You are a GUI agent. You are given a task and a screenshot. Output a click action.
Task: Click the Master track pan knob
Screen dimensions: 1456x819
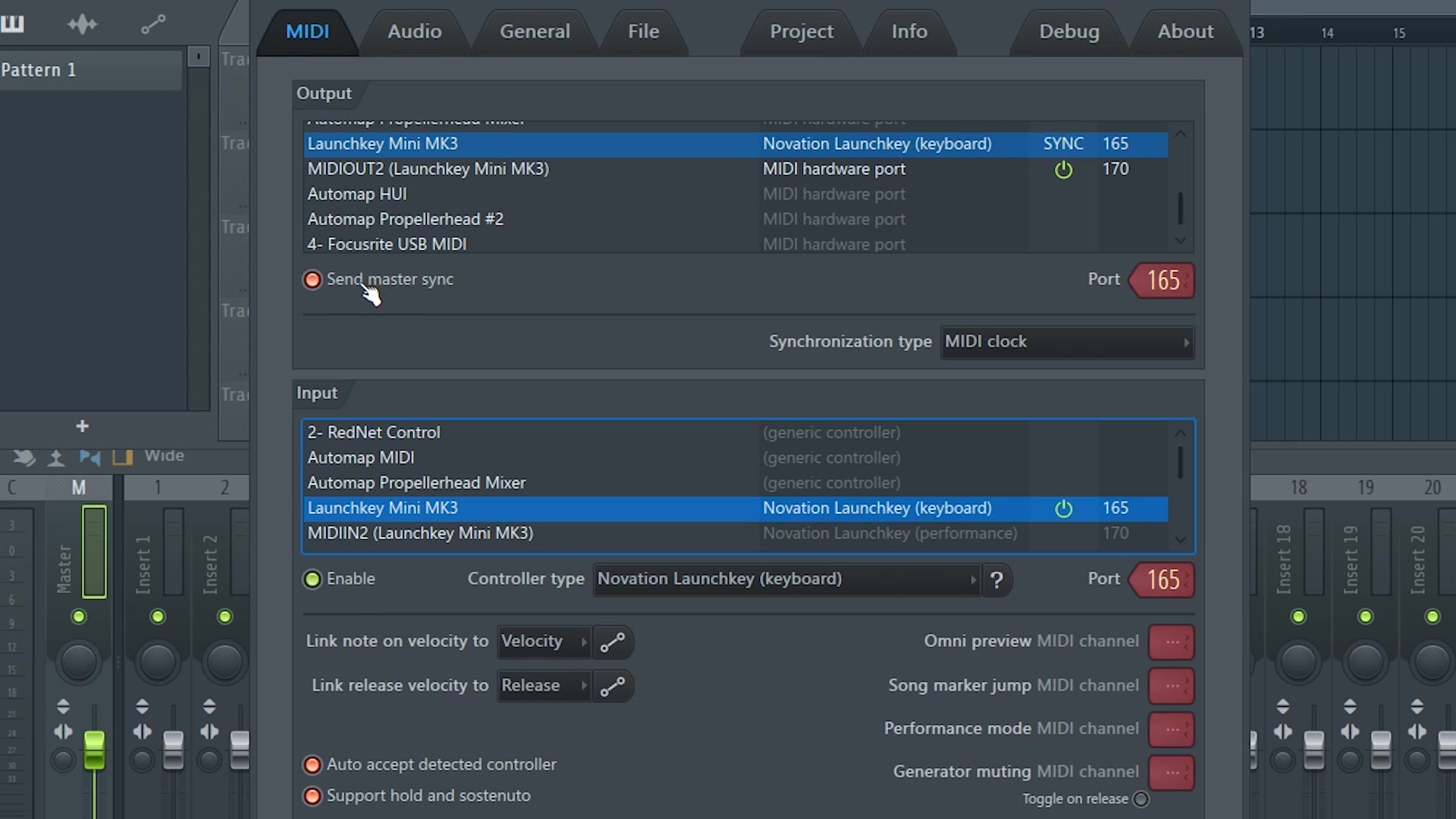[78, 662]
